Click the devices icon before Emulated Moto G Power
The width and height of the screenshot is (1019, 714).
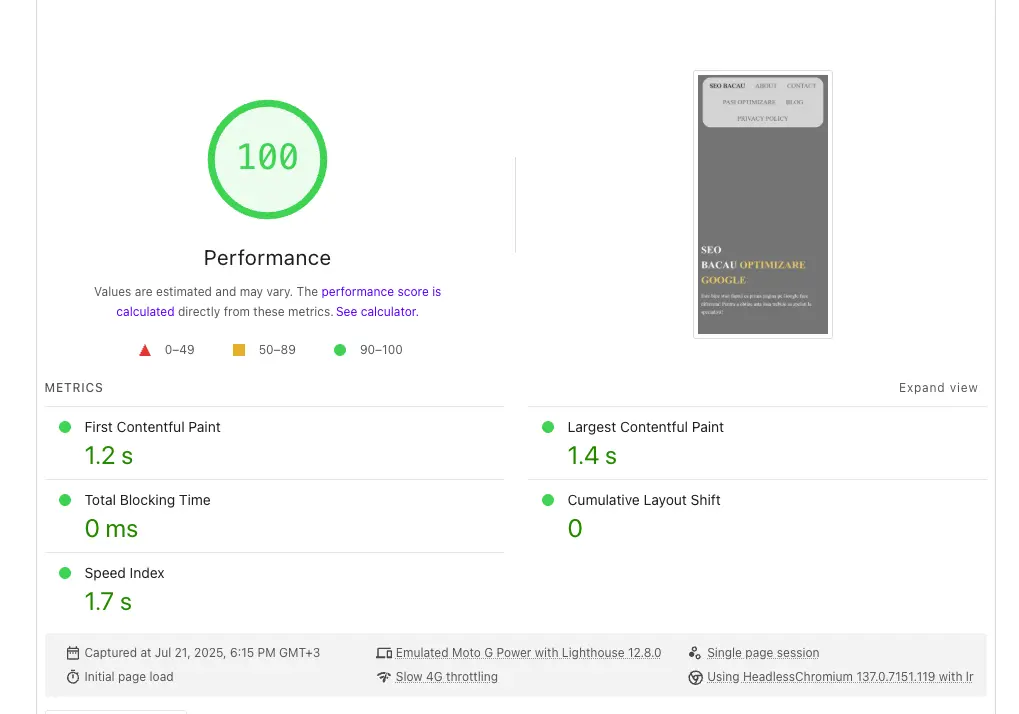point(384,653)
